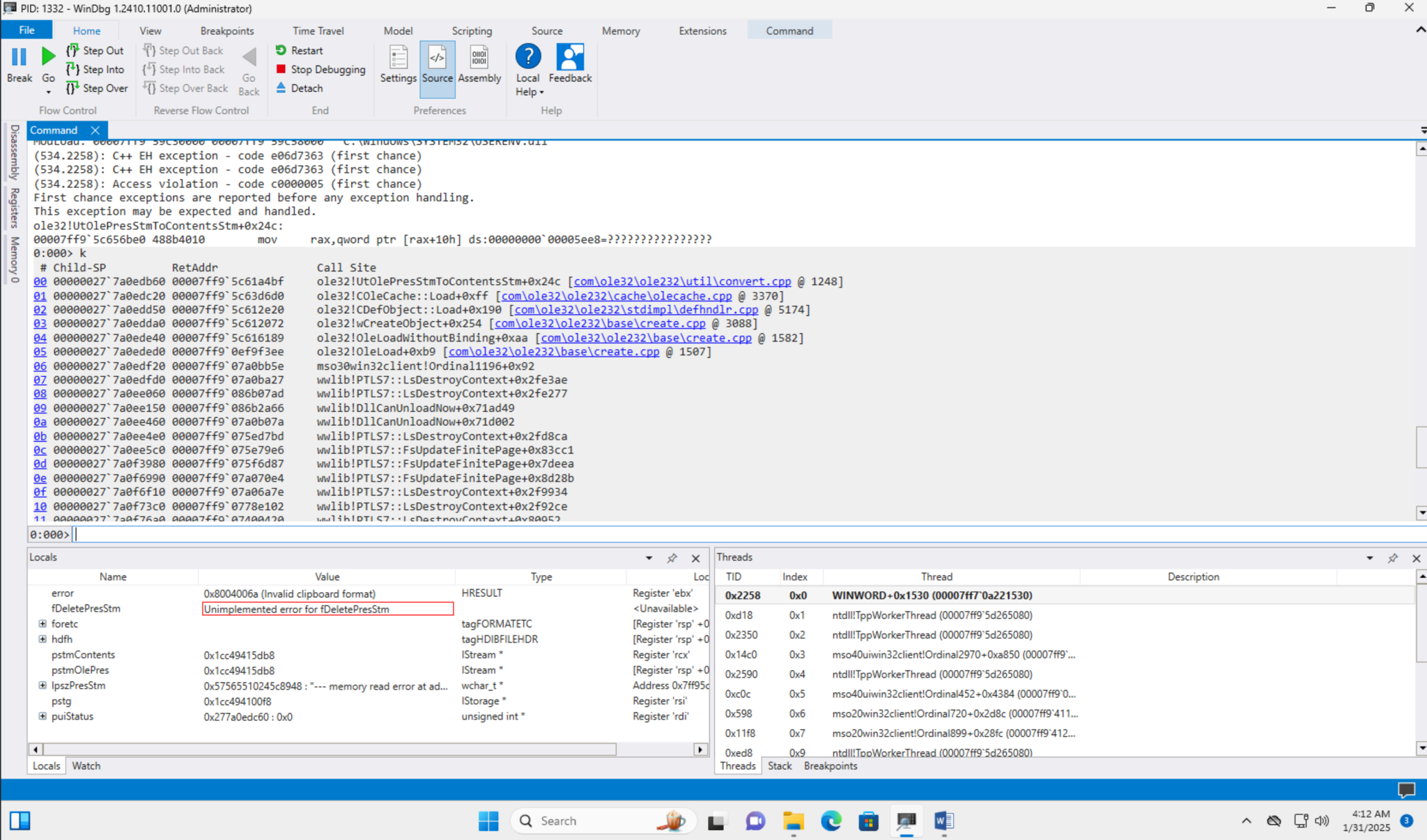
Task: Toggle Source mode preference
Action: click(x=437, y=58)
